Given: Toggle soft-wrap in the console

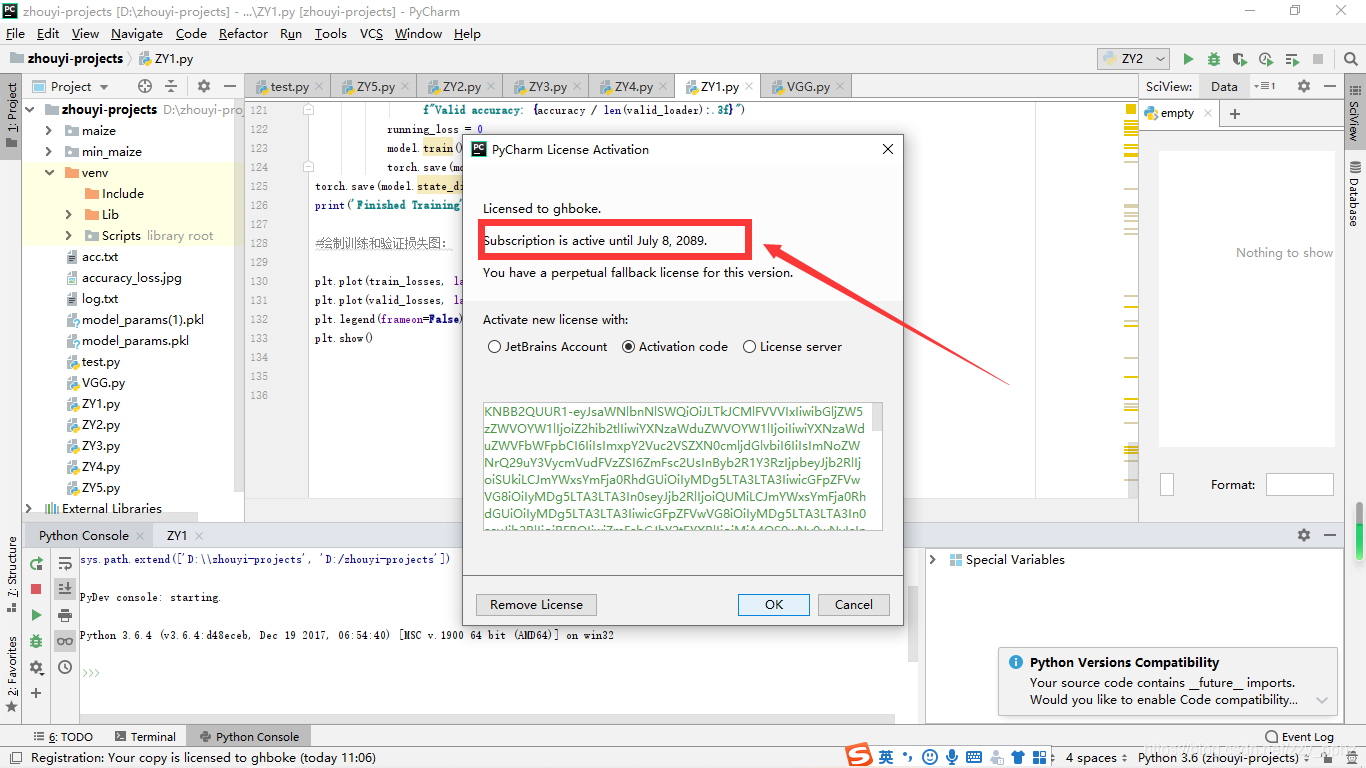Looking at the screenshot, I should tap(65, 564).
